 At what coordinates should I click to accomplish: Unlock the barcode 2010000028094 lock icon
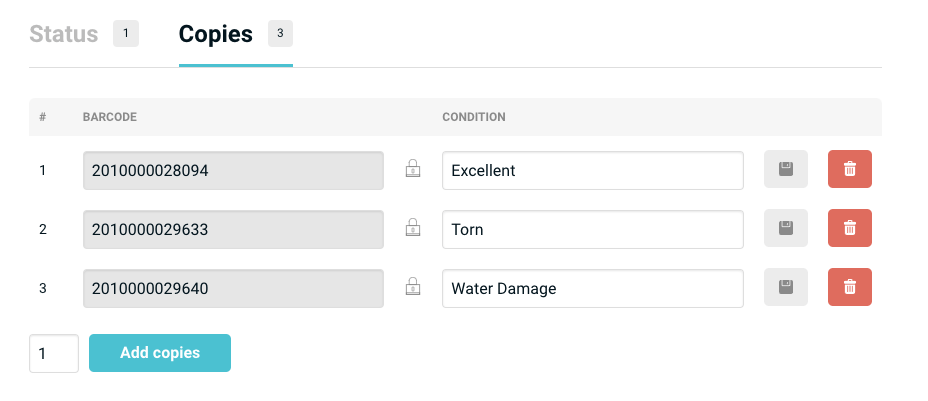tap(412, 170)
